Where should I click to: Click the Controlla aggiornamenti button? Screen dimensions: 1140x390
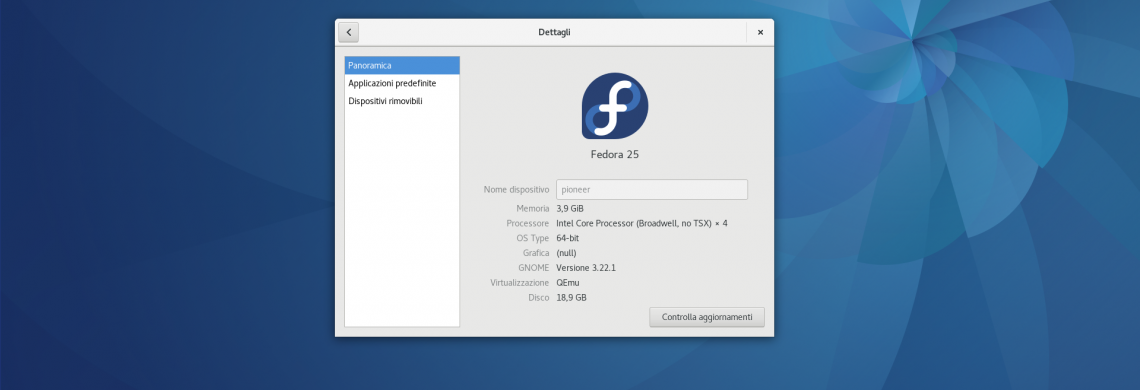coord(707,317)
